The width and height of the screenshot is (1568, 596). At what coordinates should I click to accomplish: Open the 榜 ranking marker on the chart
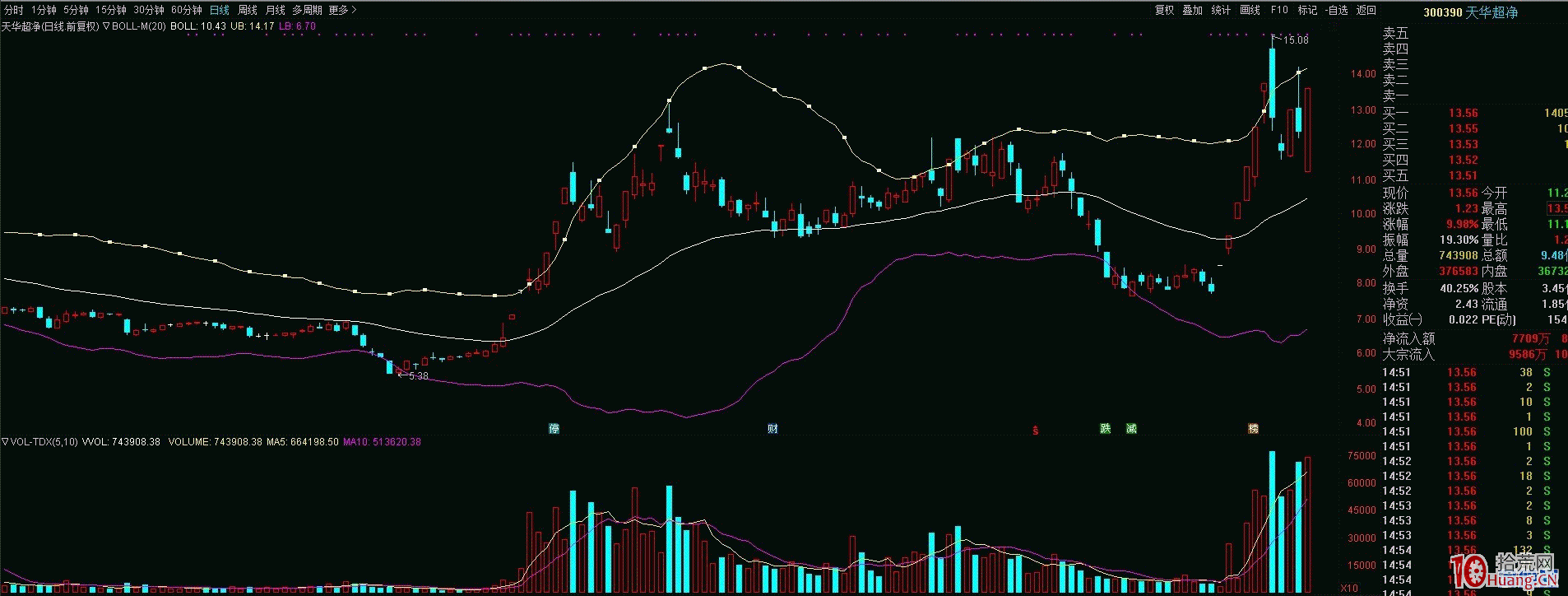coord(1253,429)
